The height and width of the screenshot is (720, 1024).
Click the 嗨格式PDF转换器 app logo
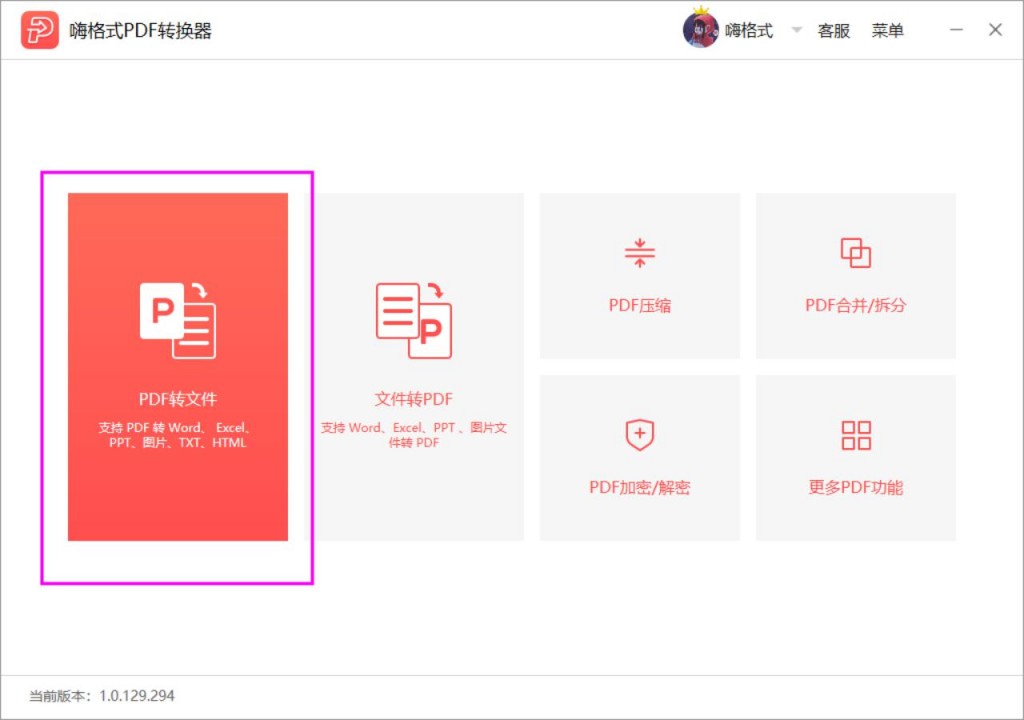click(x=40, y=30)
